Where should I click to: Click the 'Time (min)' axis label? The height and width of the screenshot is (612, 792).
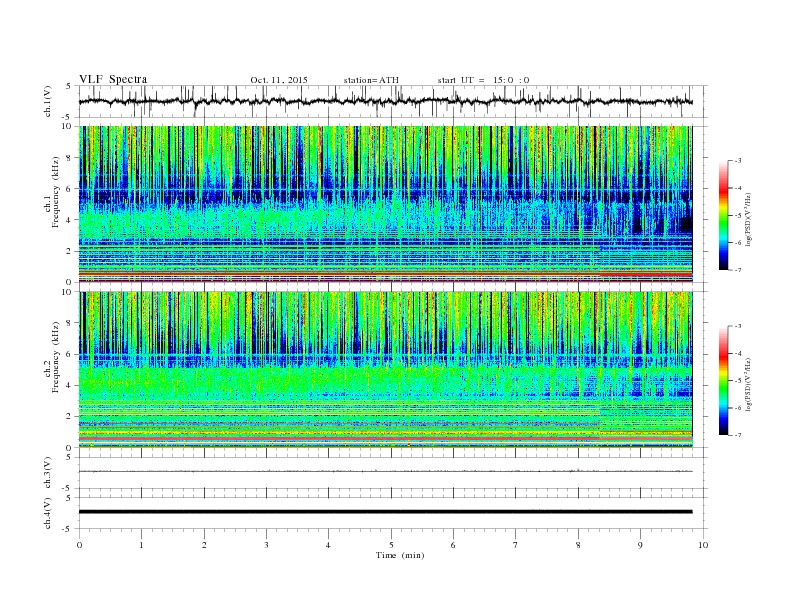(400, 555)
